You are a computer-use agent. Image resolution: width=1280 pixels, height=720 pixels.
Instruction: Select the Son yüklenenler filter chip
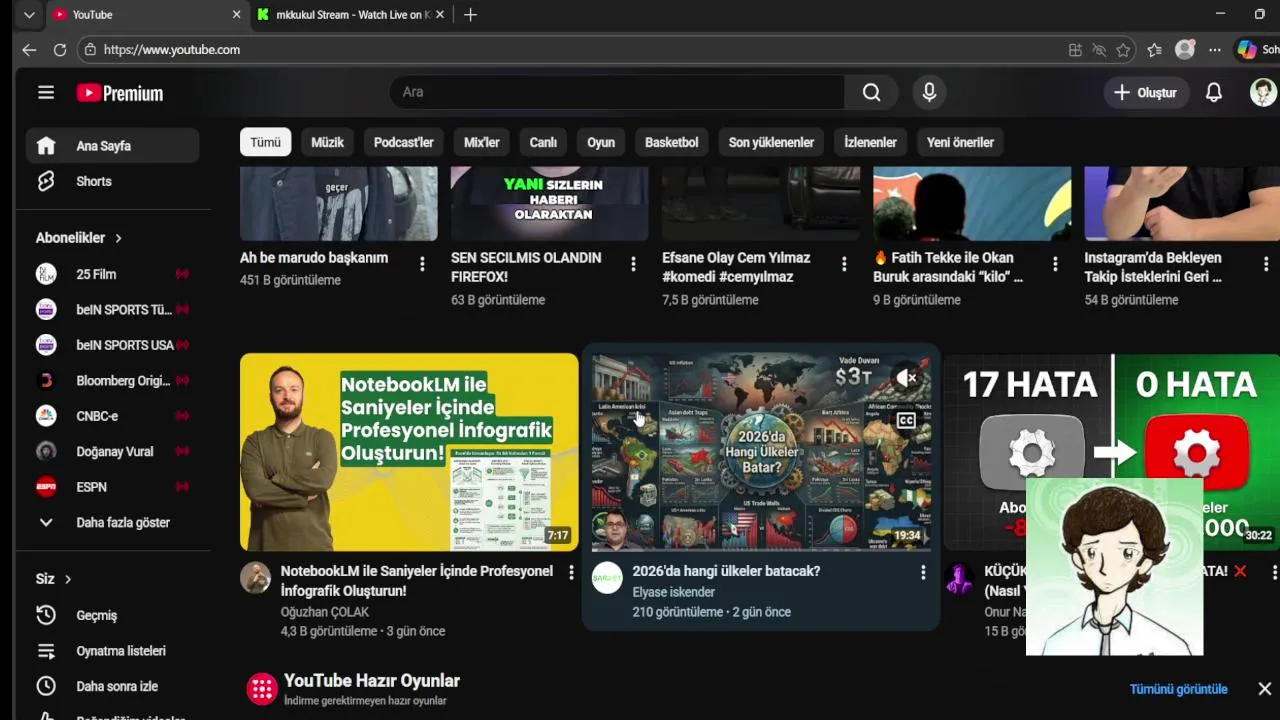[x=771, y=142]
